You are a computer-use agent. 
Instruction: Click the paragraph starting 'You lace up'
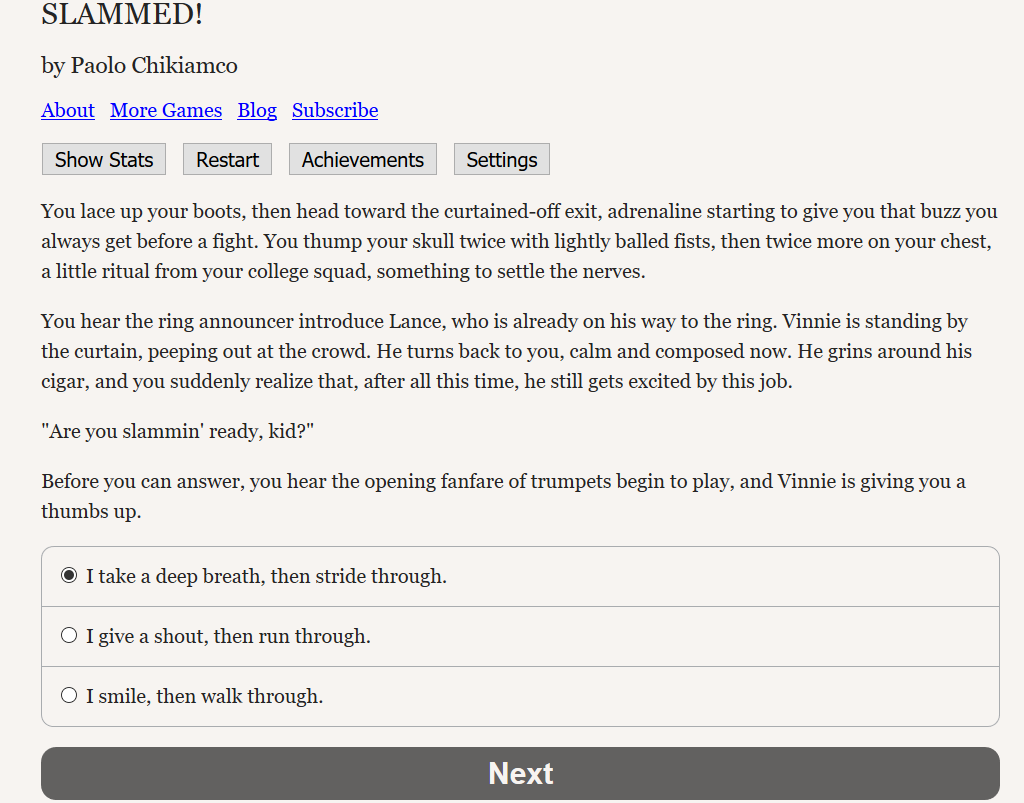tap(520, 242)
